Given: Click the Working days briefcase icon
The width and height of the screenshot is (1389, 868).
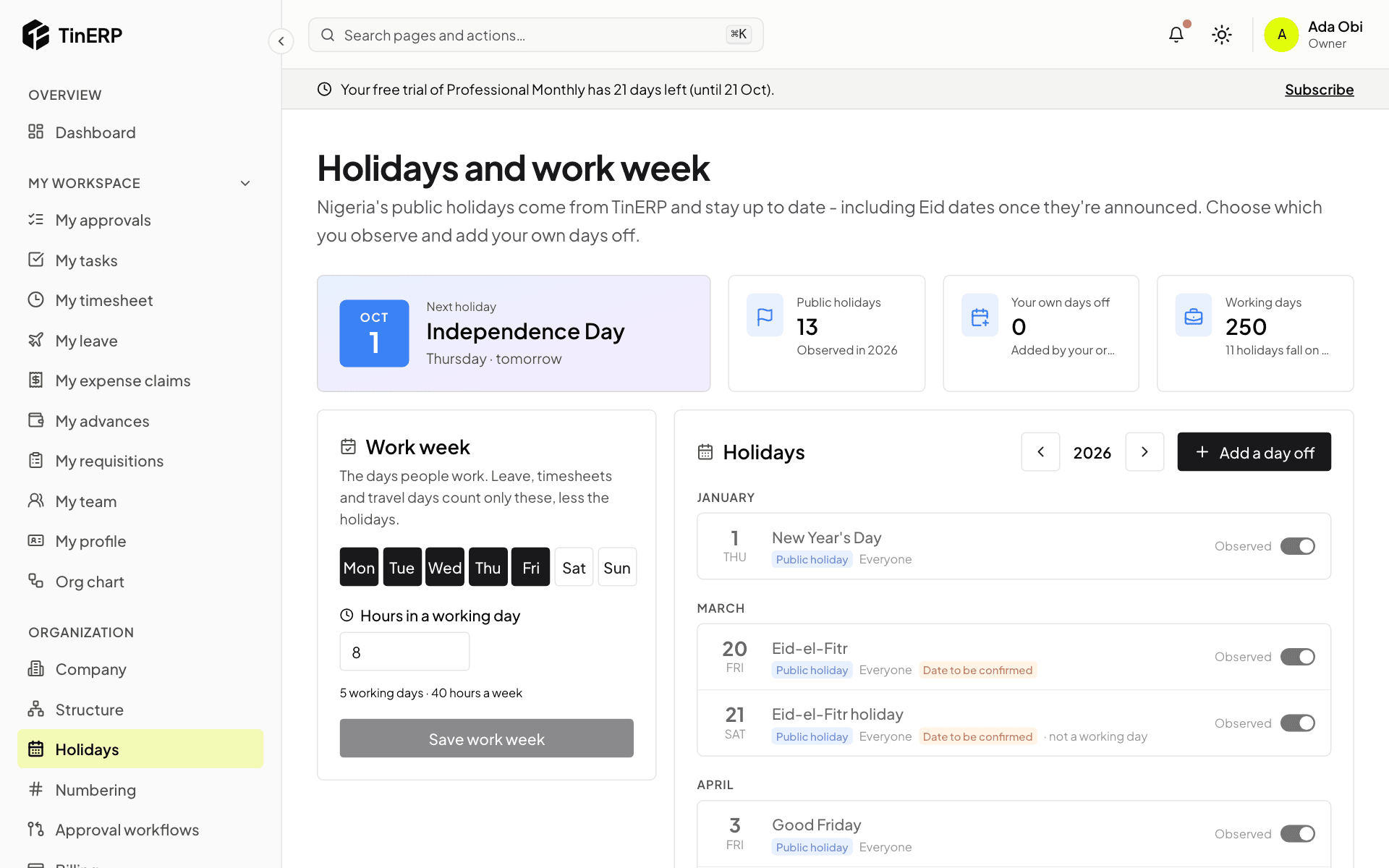Looking at the screenshot, I should coord(1194,315).
